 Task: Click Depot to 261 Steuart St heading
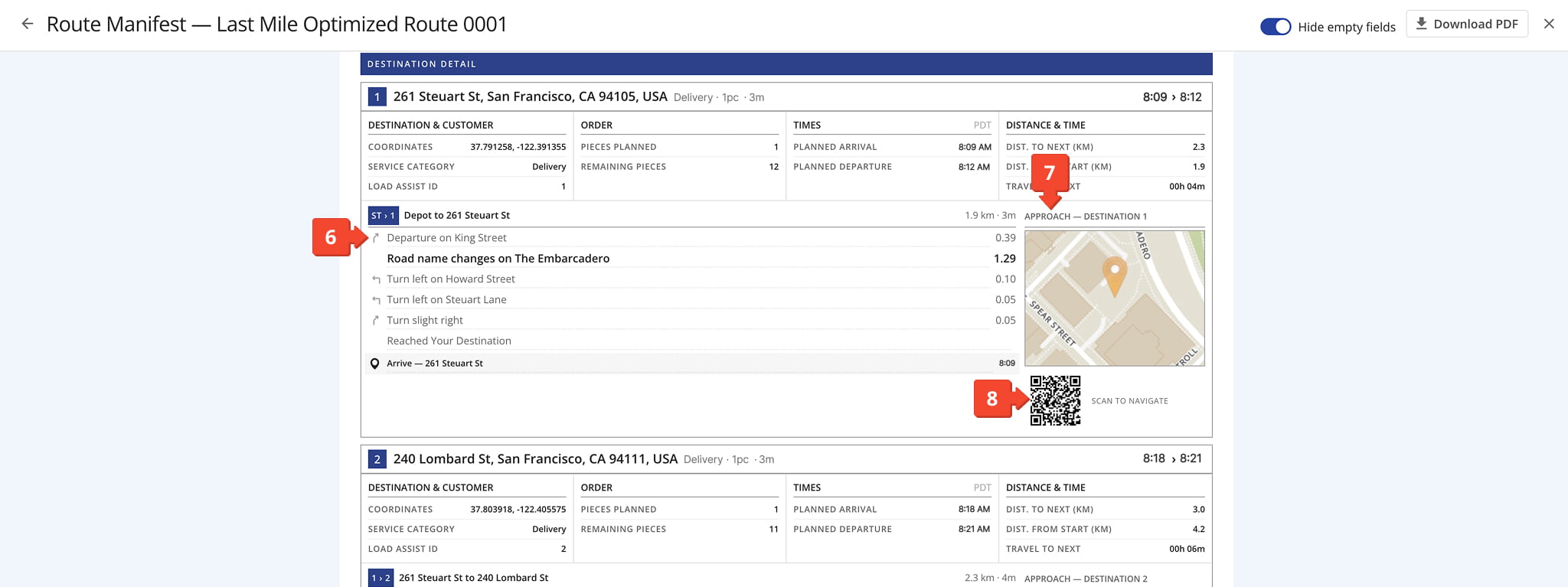pos(456,216)
